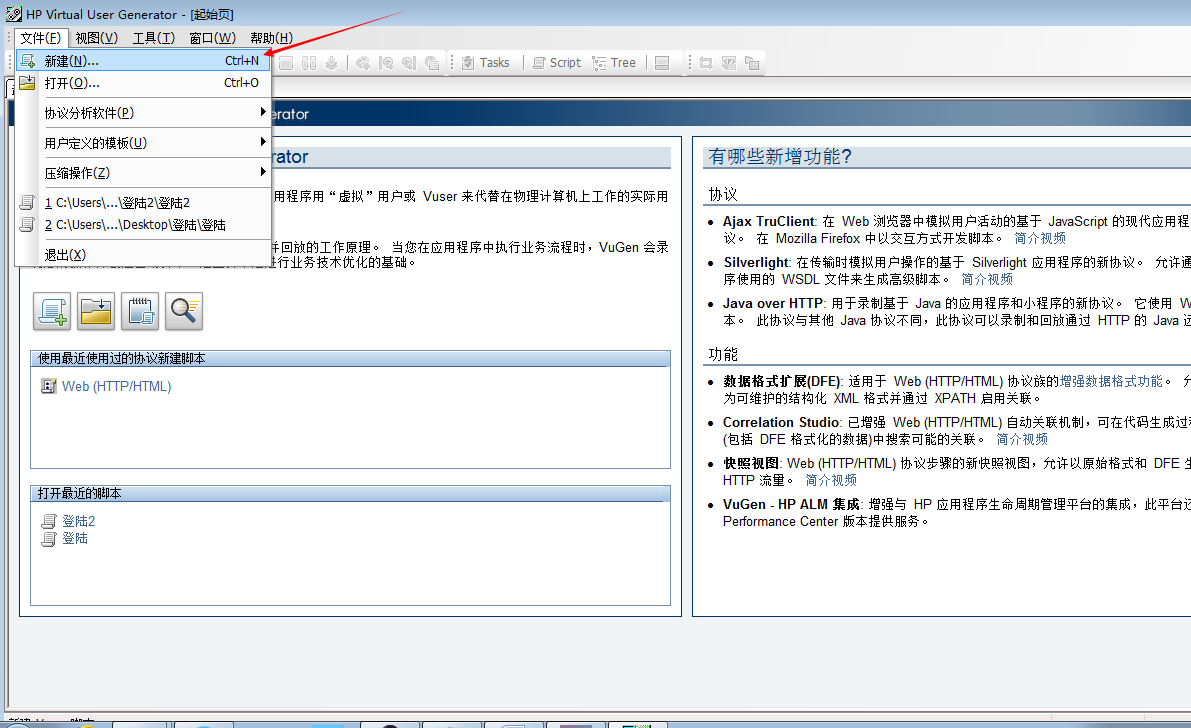The image size is (1191, 728).
Task: Click the compile down-arrow toolbar icon
Action: pyautogui.click(x=331, y=63)
